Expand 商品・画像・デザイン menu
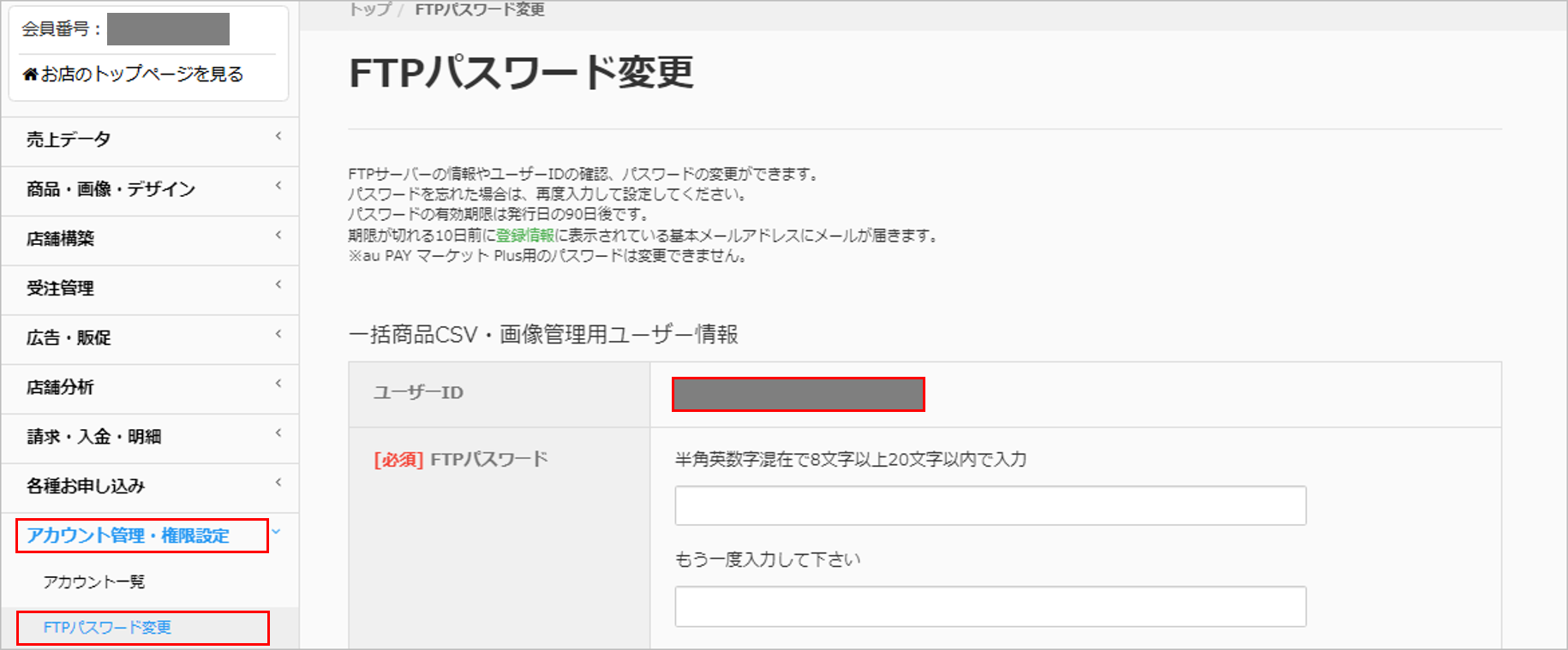 pyautogui.click(x=111, y=189)
